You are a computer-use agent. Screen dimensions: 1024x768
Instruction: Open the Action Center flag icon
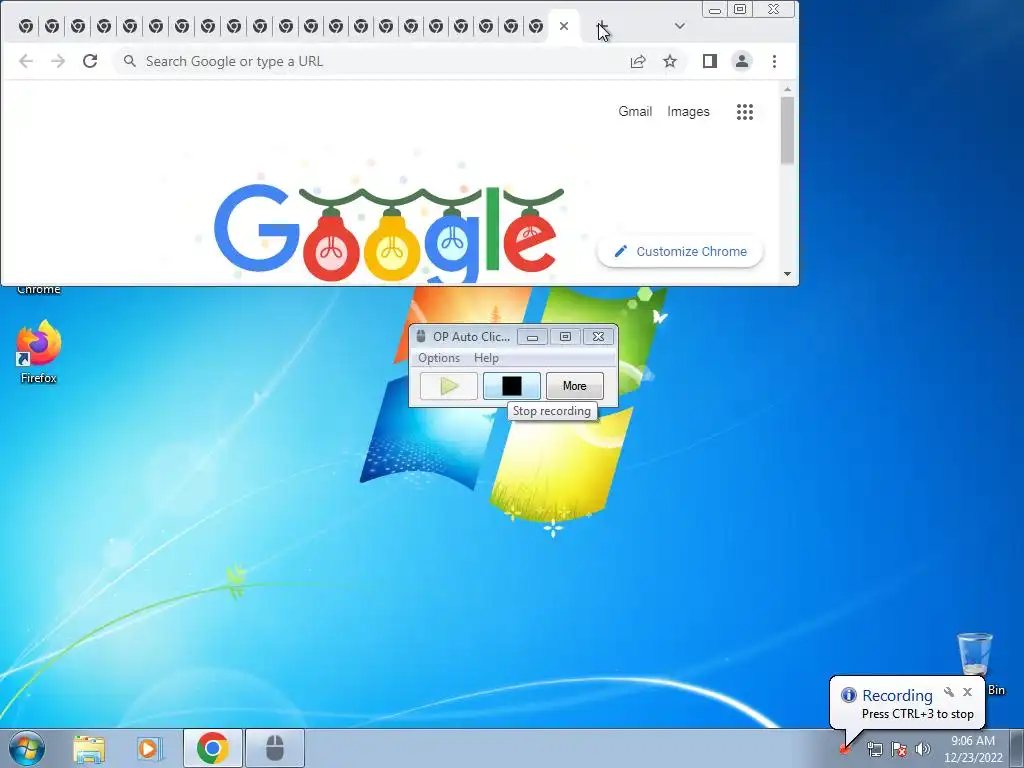[x=899, y=749]
